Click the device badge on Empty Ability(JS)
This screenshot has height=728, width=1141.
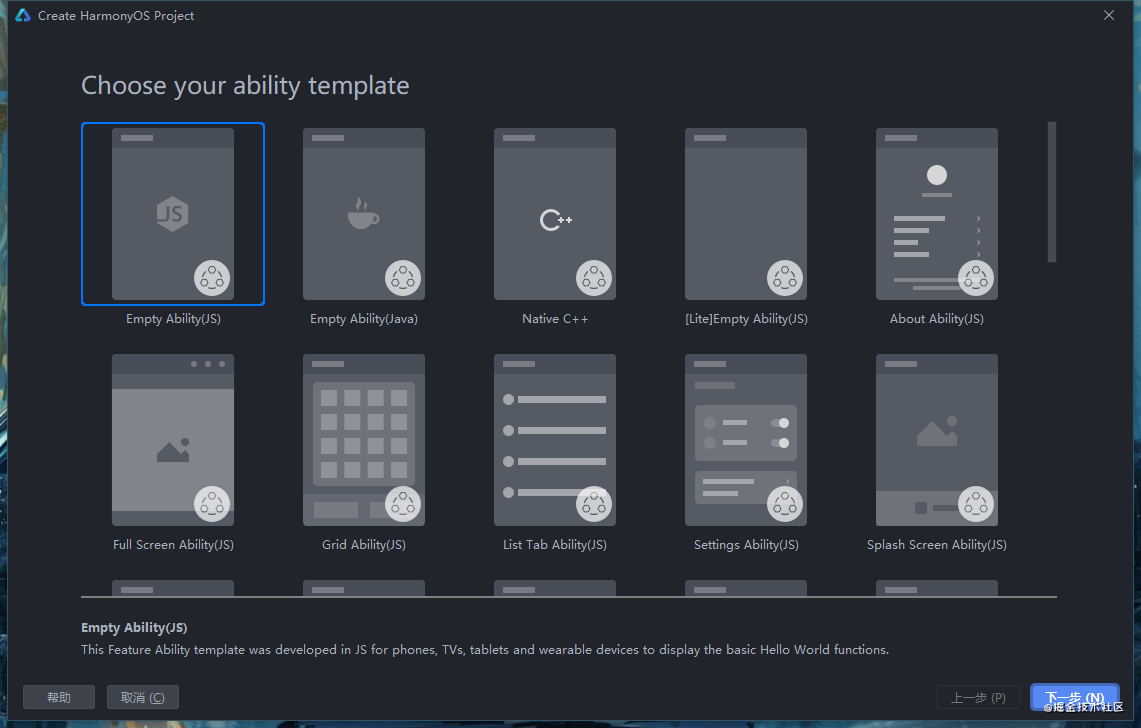click(212, 278)
